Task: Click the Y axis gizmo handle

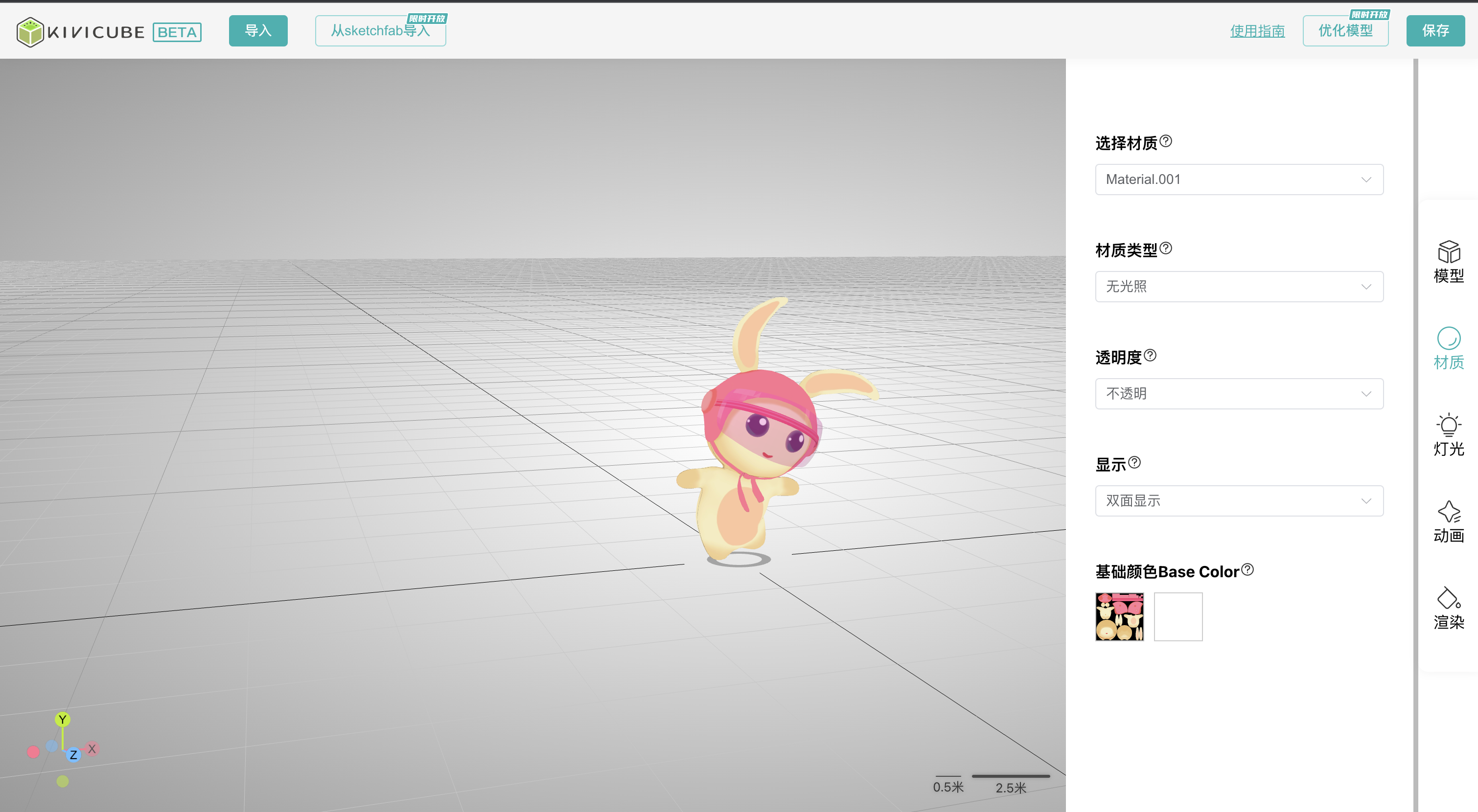Action: 63,719
